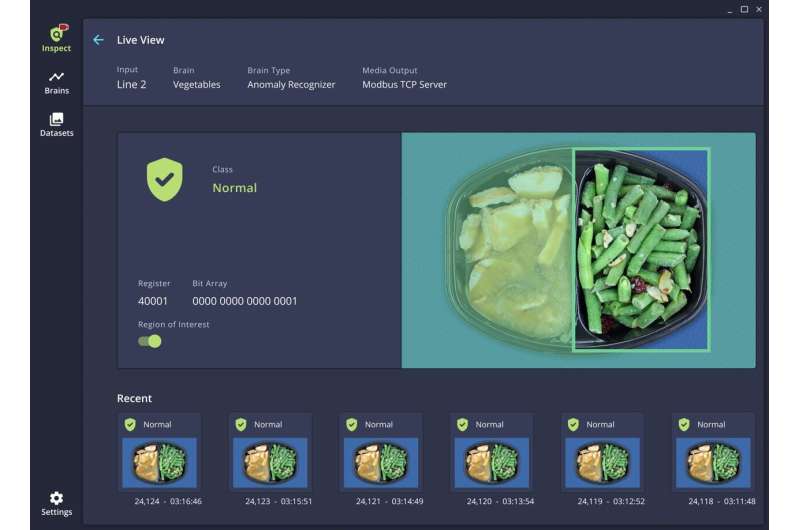Open recent thumbnail 24,119
The image size is (800, 530).
(x=603, y=463)
